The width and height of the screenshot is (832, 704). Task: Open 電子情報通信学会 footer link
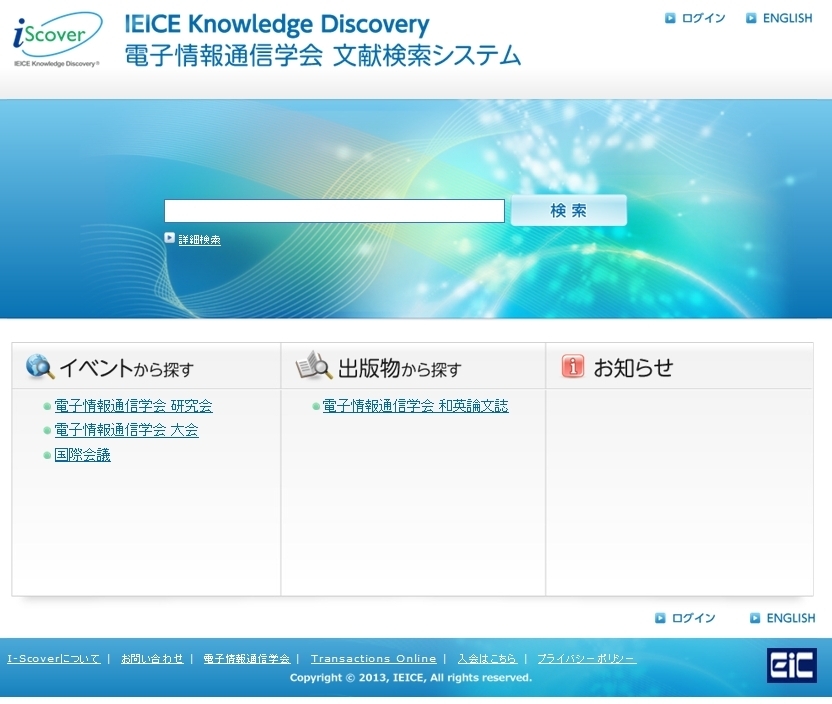(x=247, y=659)
